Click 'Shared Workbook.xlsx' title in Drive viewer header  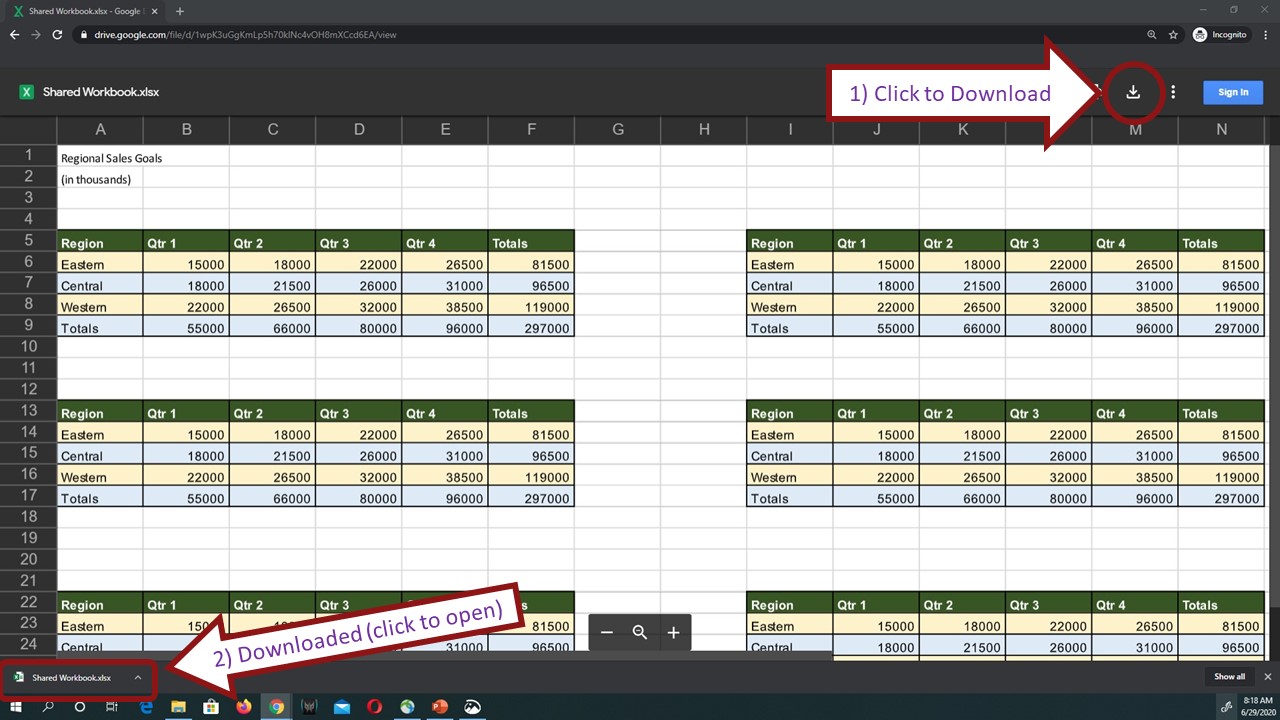pyautogui.click(x=101, y=92)
